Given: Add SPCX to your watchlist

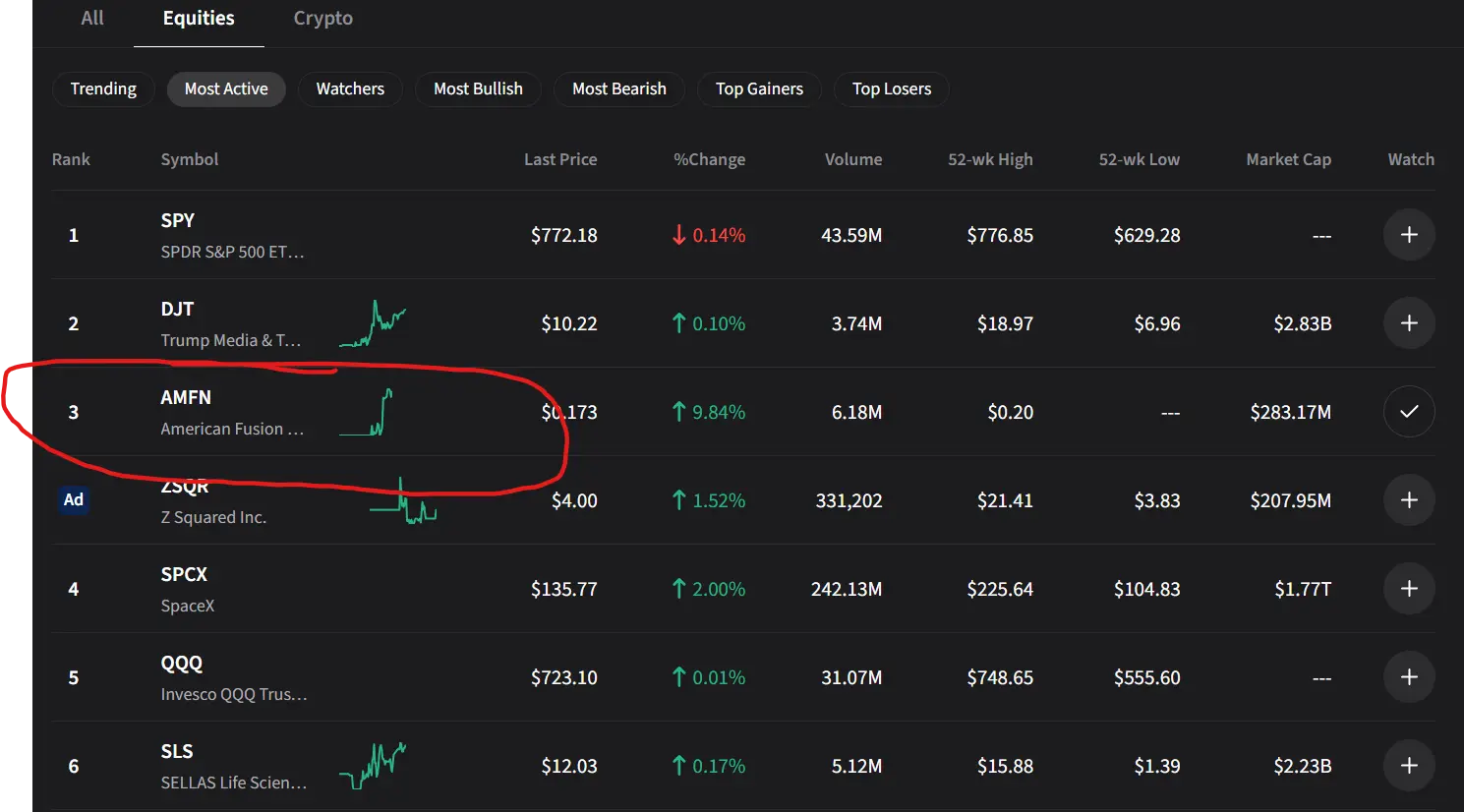Looking at the screenshot, I should click(1409, 589).
